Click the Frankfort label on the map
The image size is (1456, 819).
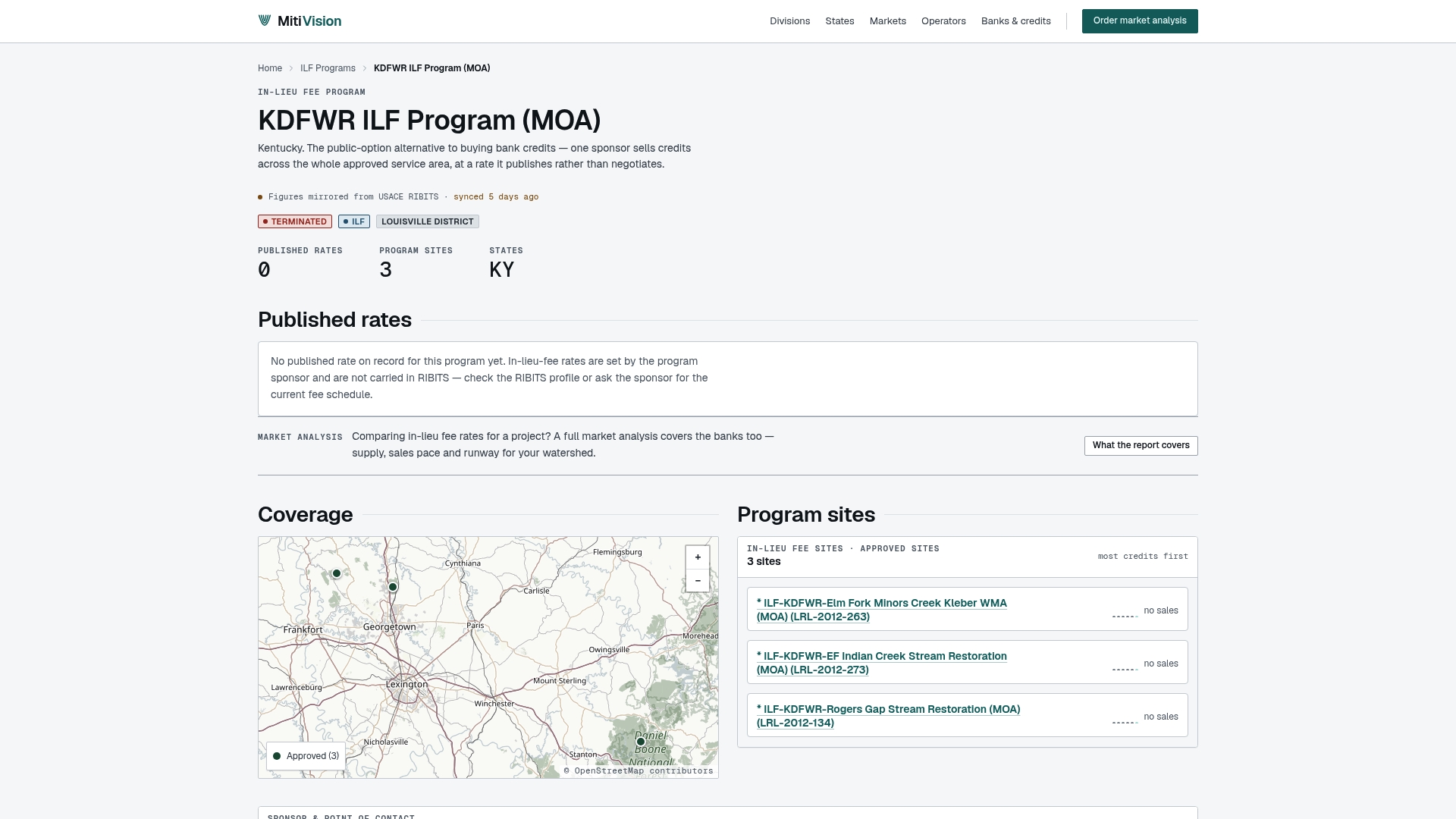[303, 629]
